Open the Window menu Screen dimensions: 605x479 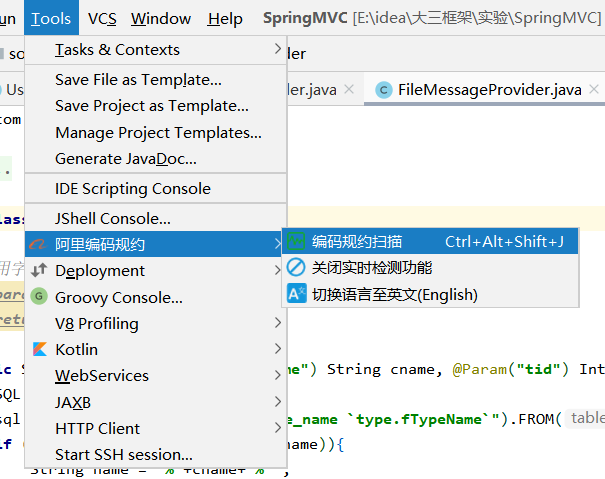161,19
